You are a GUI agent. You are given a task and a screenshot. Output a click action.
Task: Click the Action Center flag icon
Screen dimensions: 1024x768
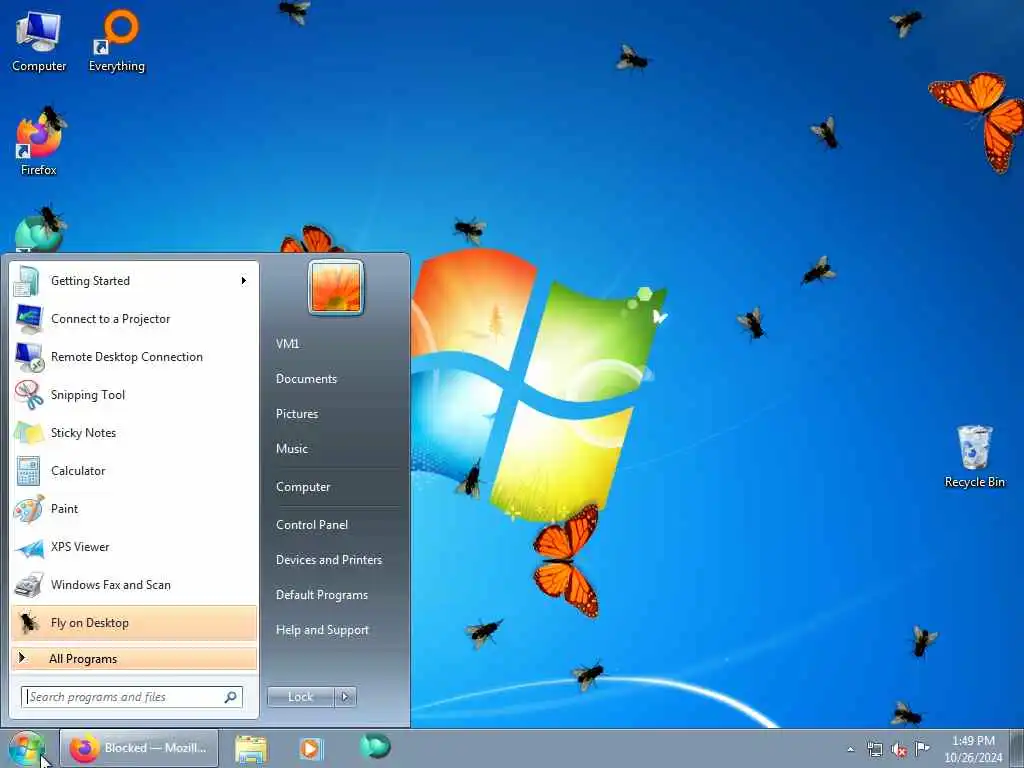922,748
